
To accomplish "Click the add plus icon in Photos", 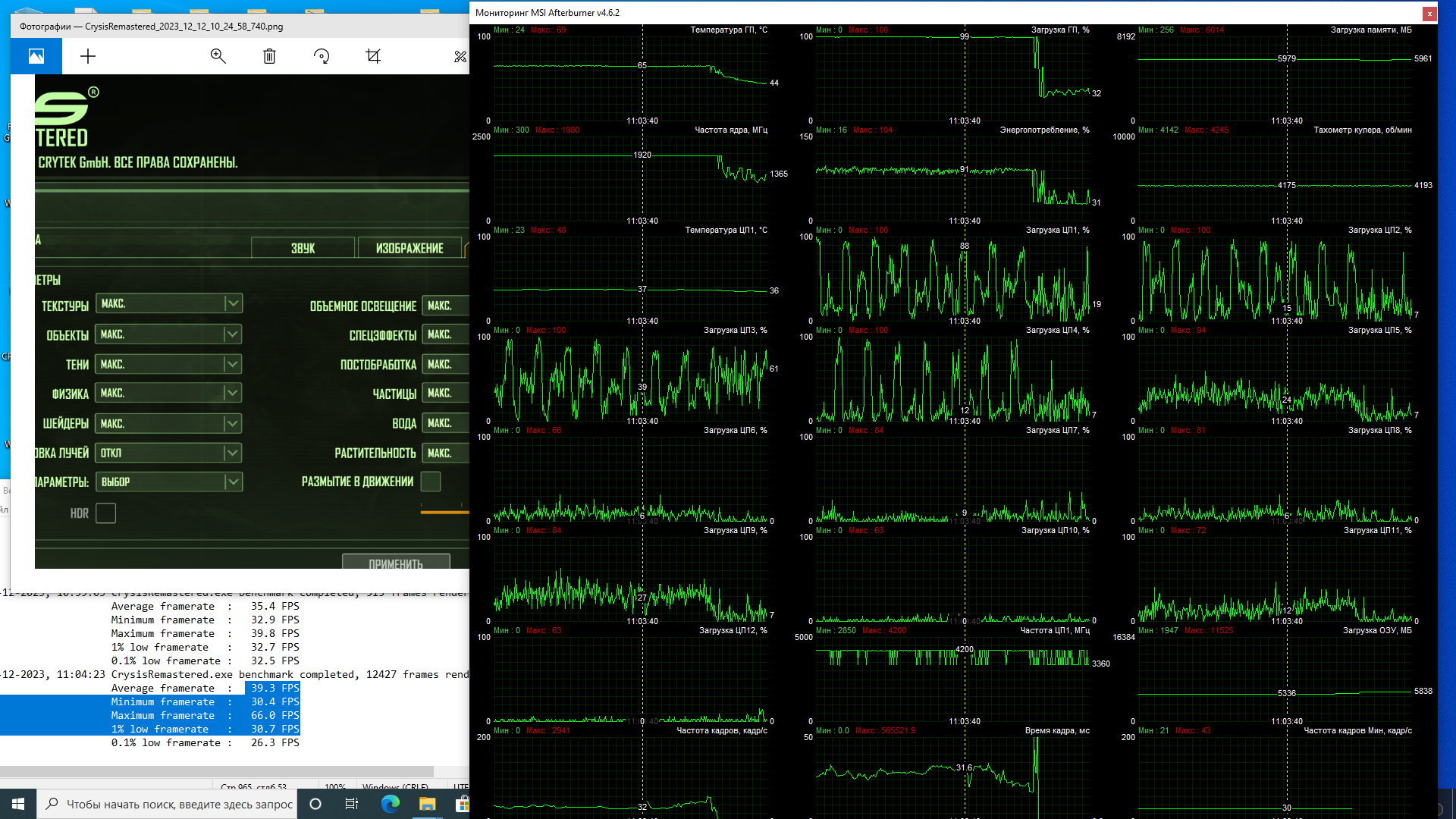I will point(88,56).
